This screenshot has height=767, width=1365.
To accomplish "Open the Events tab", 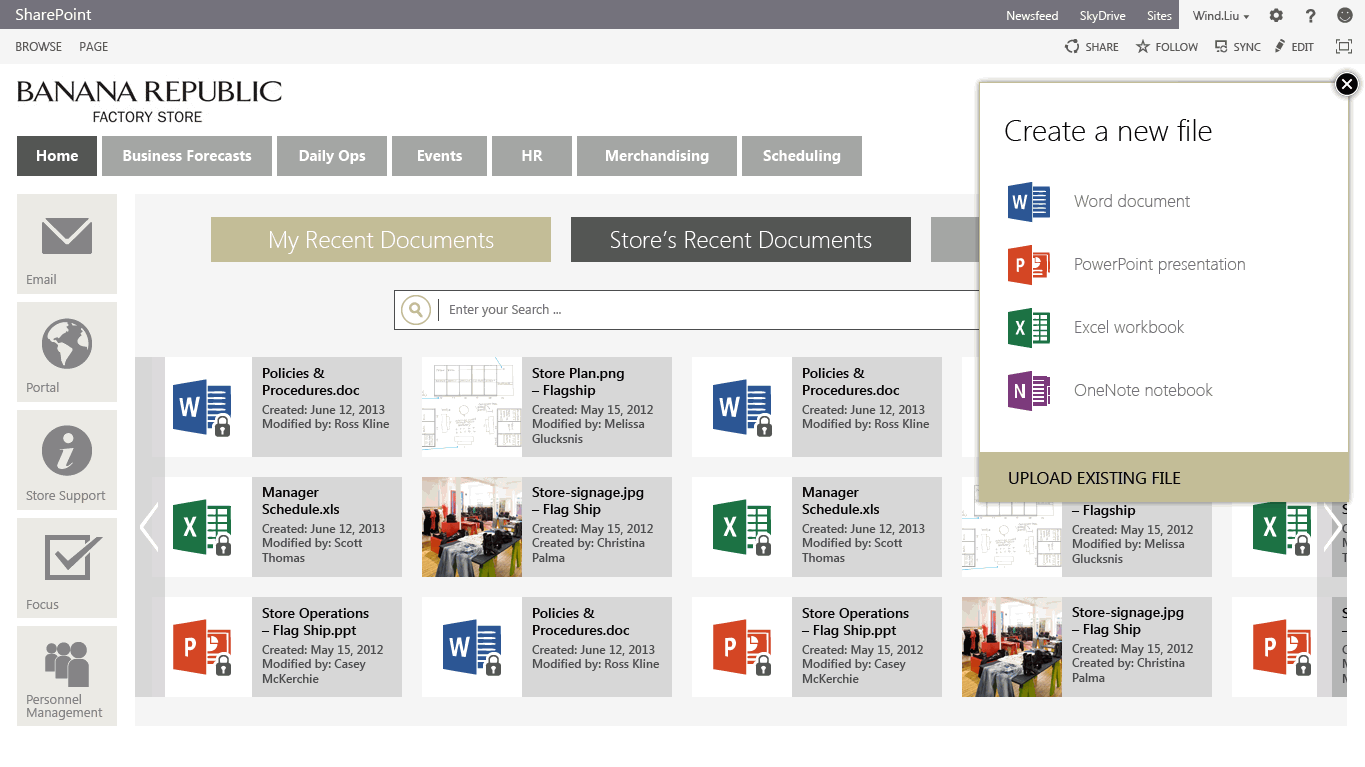I will [440, 156].
